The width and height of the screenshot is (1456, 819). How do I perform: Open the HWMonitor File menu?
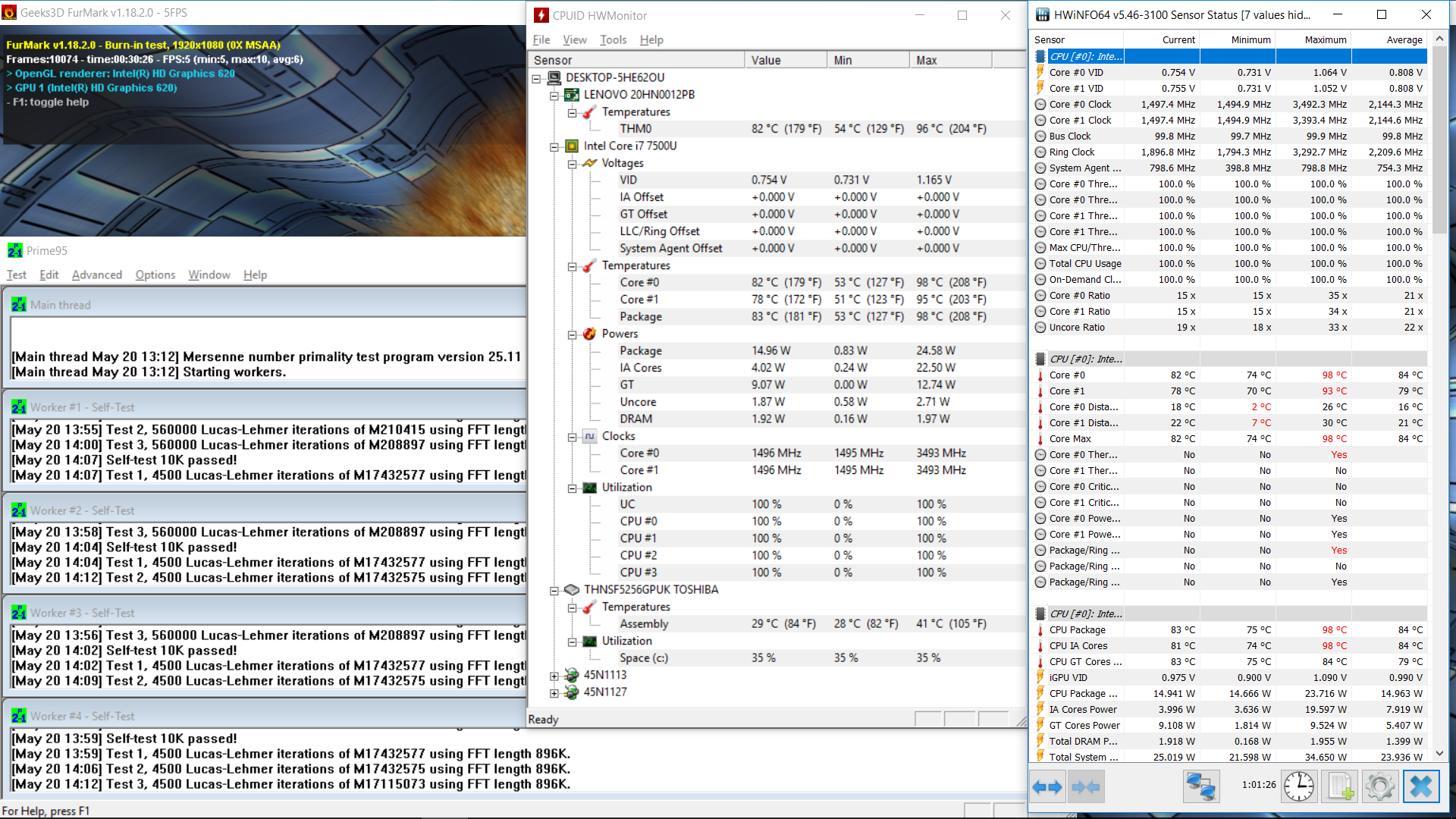click(541, 39)
